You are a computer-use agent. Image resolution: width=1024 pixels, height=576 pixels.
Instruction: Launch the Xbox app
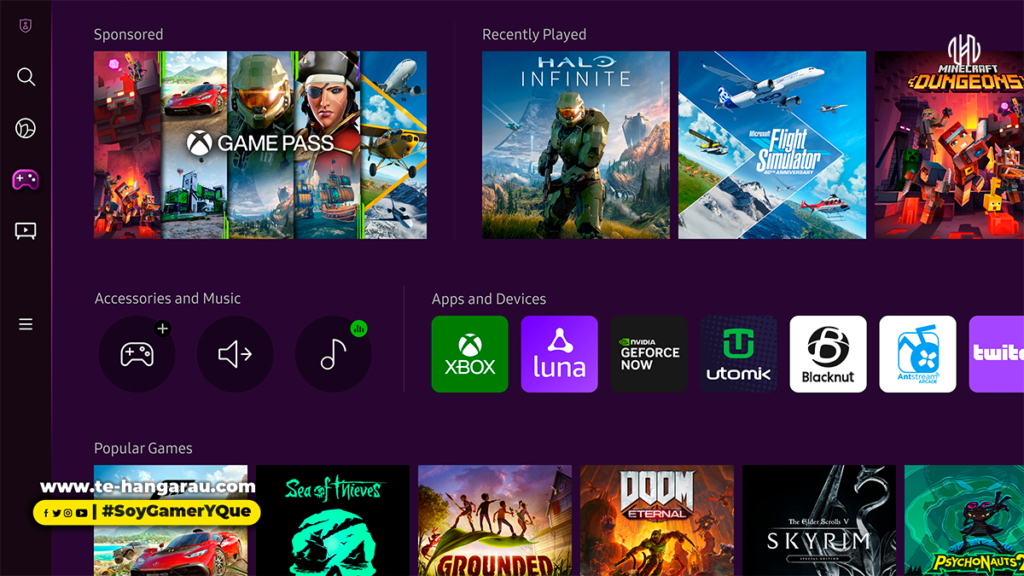470,354
